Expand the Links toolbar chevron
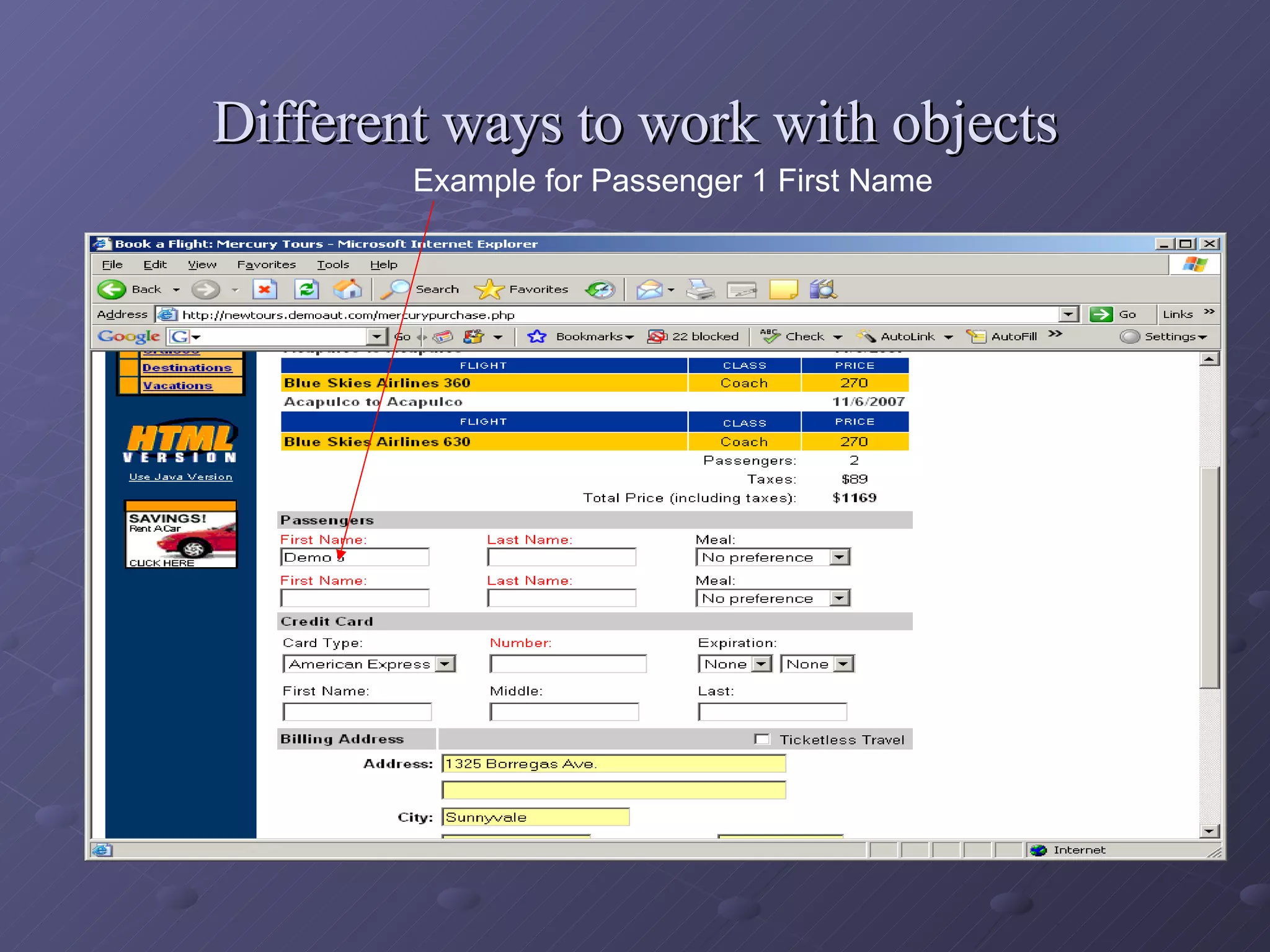Image resolution: width=1270 pixels, height=952 pixels. pyautogui.click(x=1209, y=311)
